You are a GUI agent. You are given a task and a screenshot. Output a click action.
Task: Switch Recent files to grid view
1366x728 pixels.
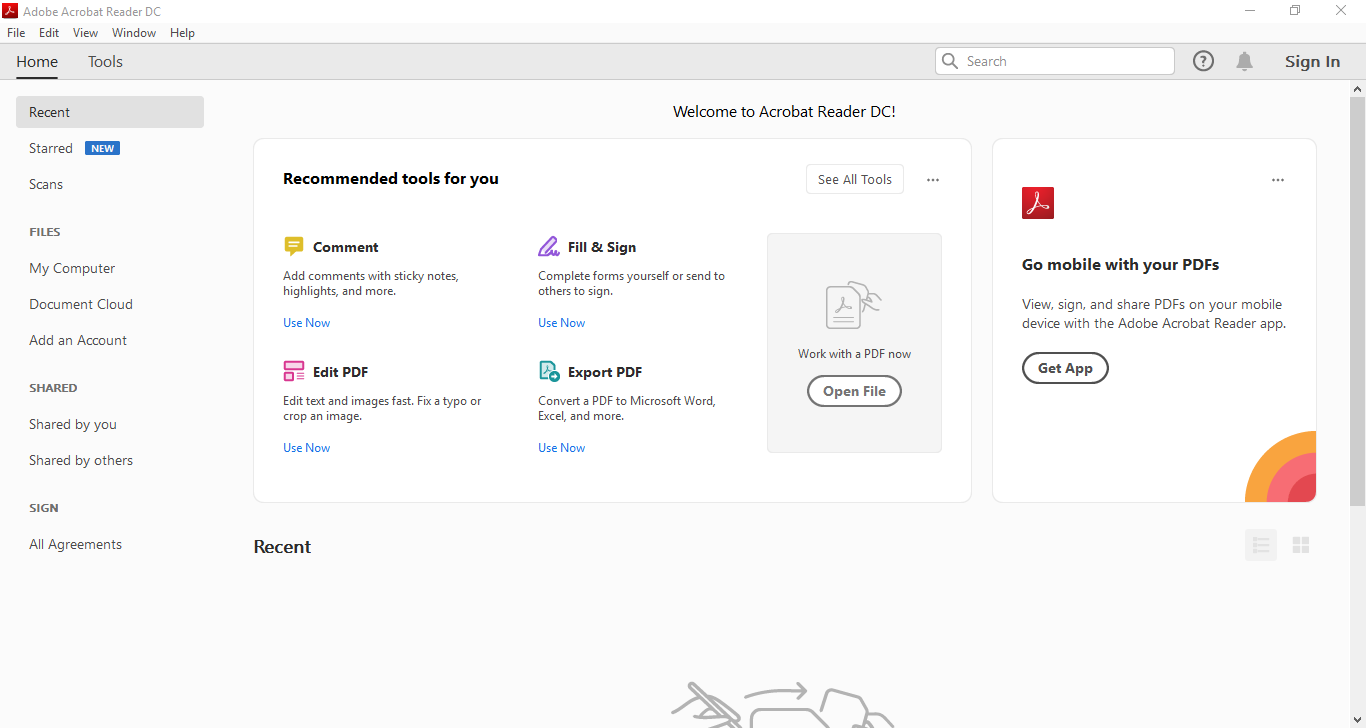(x=1301, y=545)
